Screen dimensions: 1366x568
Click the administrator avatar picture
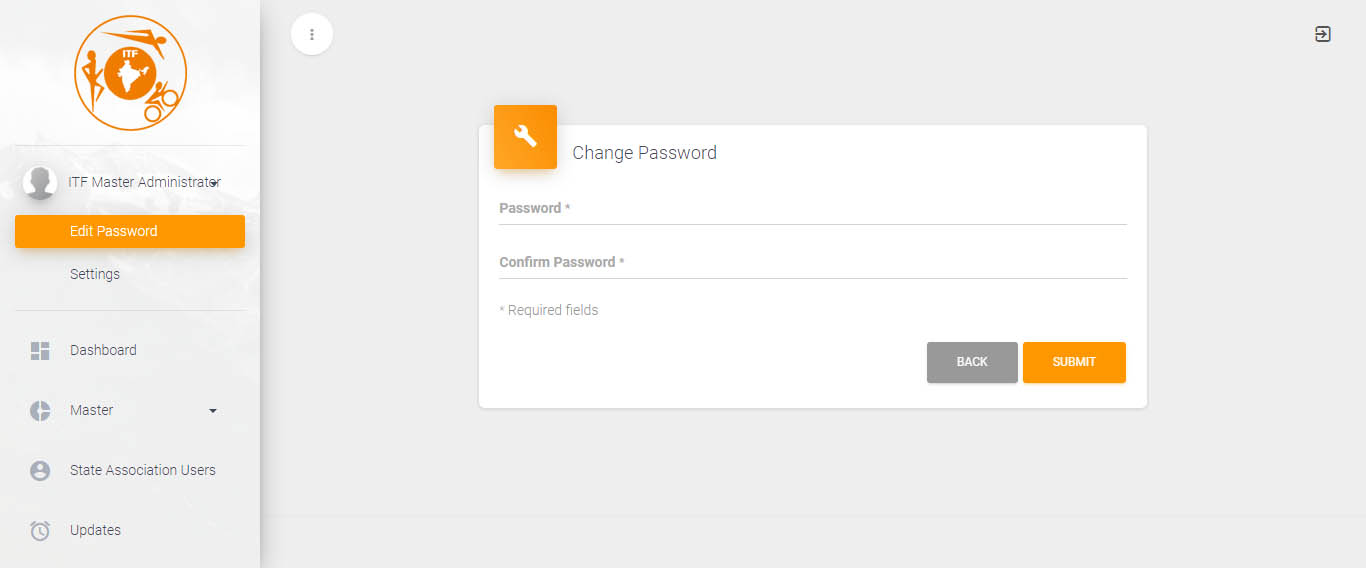pyautogui.click(x=40, y=183)
